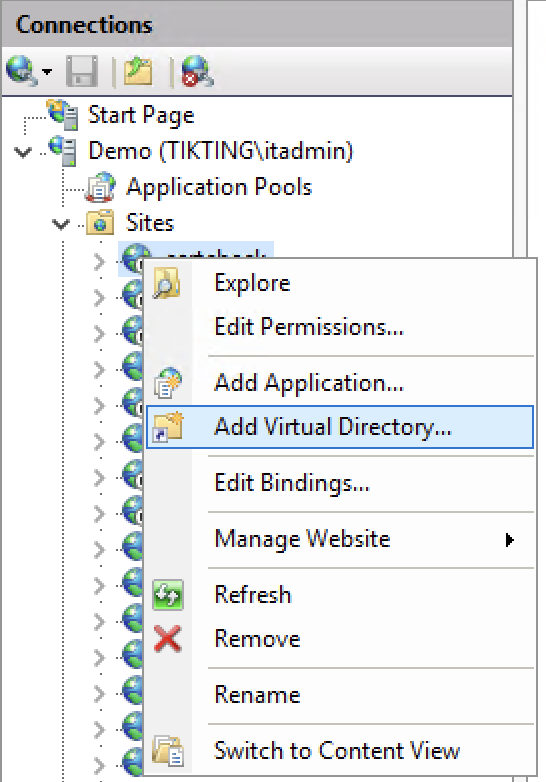This screenshot has height=782, width=546.
Task: Click the Add Application icon
Action: pyautogui.click(x=167, y=383)
